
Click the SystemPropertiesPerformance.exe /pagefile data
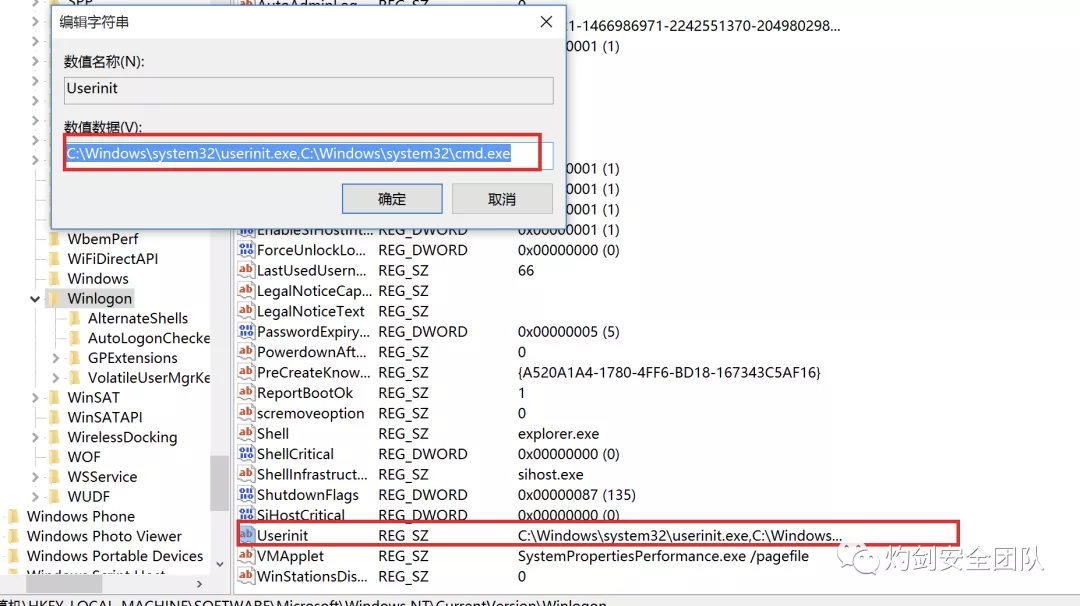[x=663, y=556]
